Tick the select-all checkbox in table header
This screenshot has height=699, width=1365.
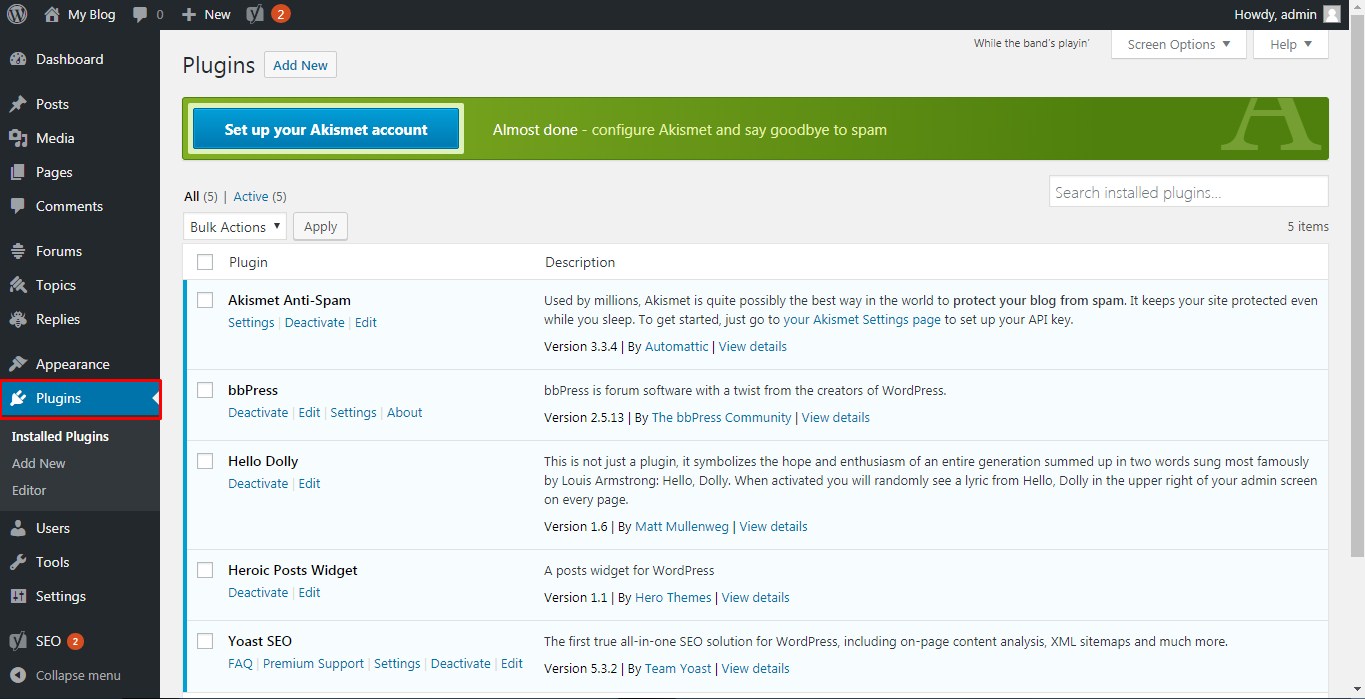[205, 262]
